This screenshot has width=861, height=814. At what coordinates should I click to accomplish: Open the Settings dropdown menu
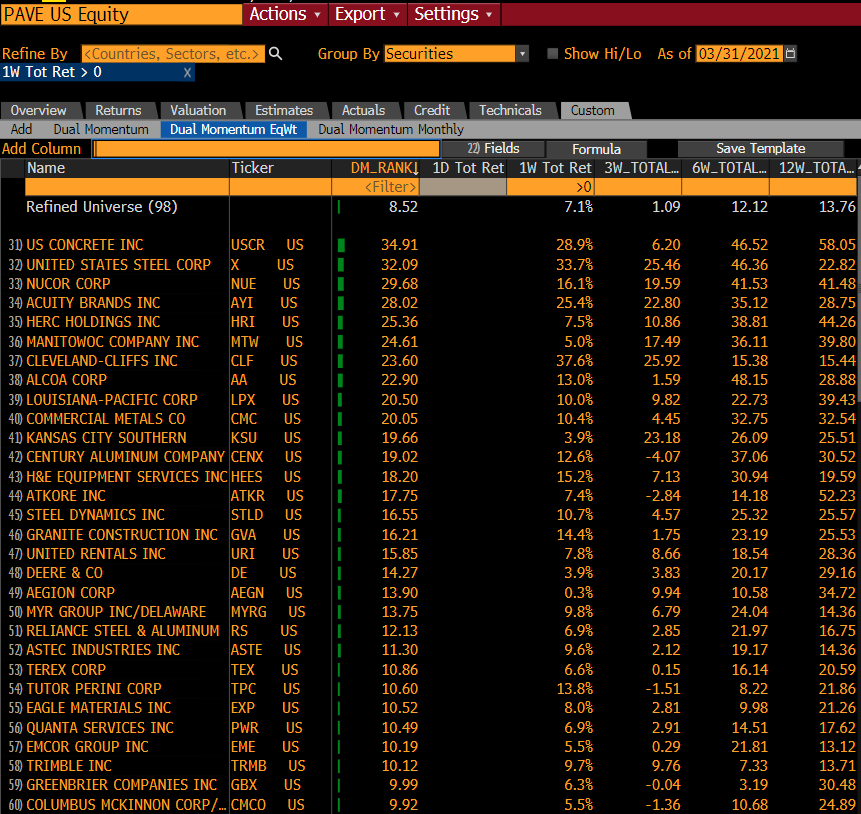[x=454, y=14]
